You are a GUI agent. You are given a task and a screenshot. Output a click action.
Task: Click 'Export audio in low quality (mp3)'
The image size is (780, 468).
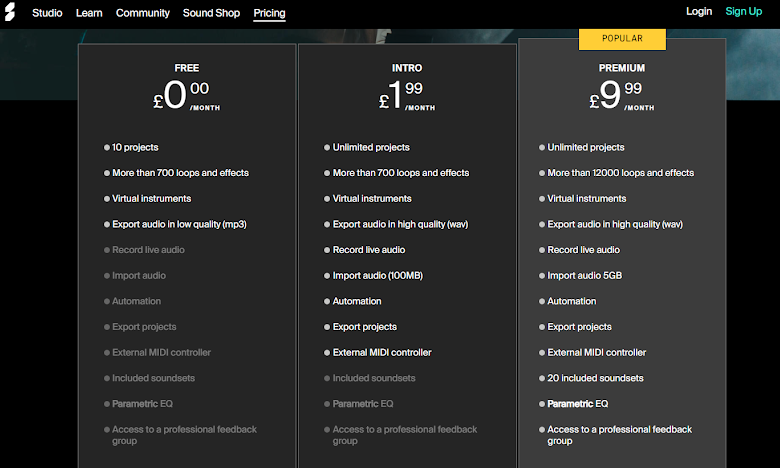(x=179, y=224)
